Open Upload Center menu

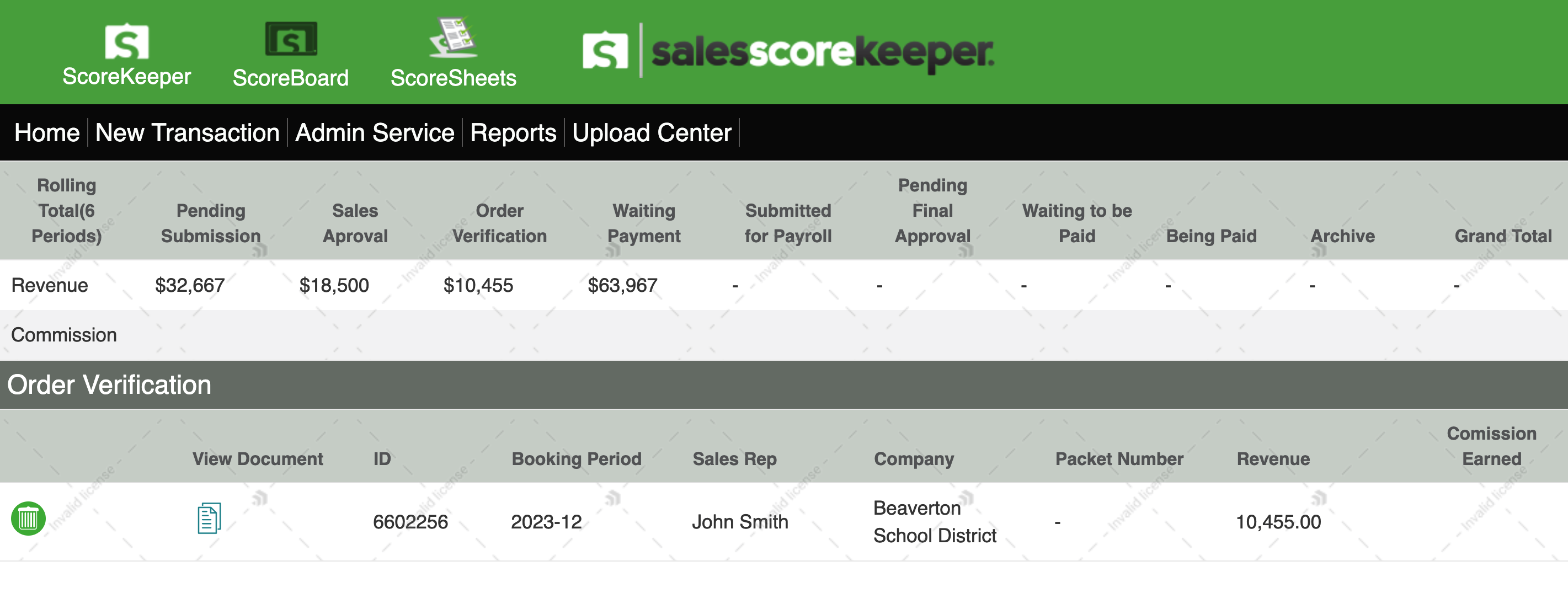(x=652, y=132)
